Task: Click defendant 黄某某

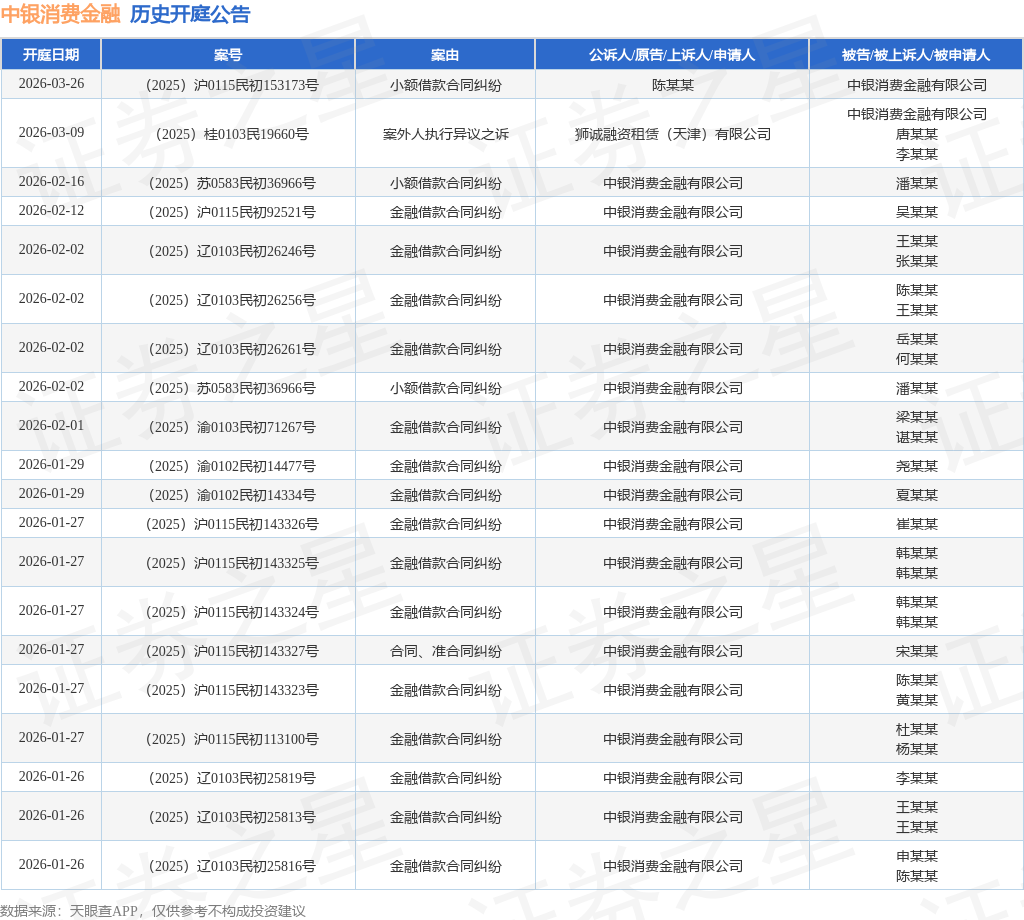Action: click(917, 700)
